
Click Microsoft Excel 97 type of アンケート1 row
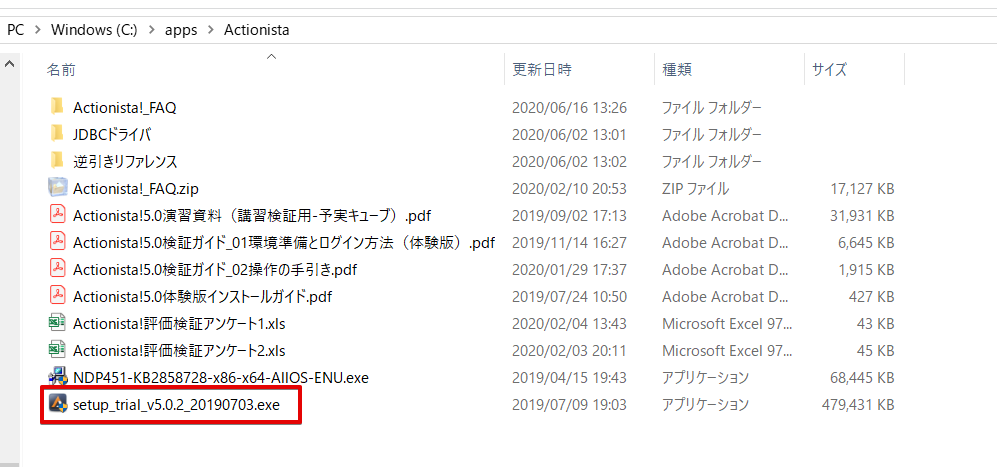pyautogui.click(x=727, y=323)
